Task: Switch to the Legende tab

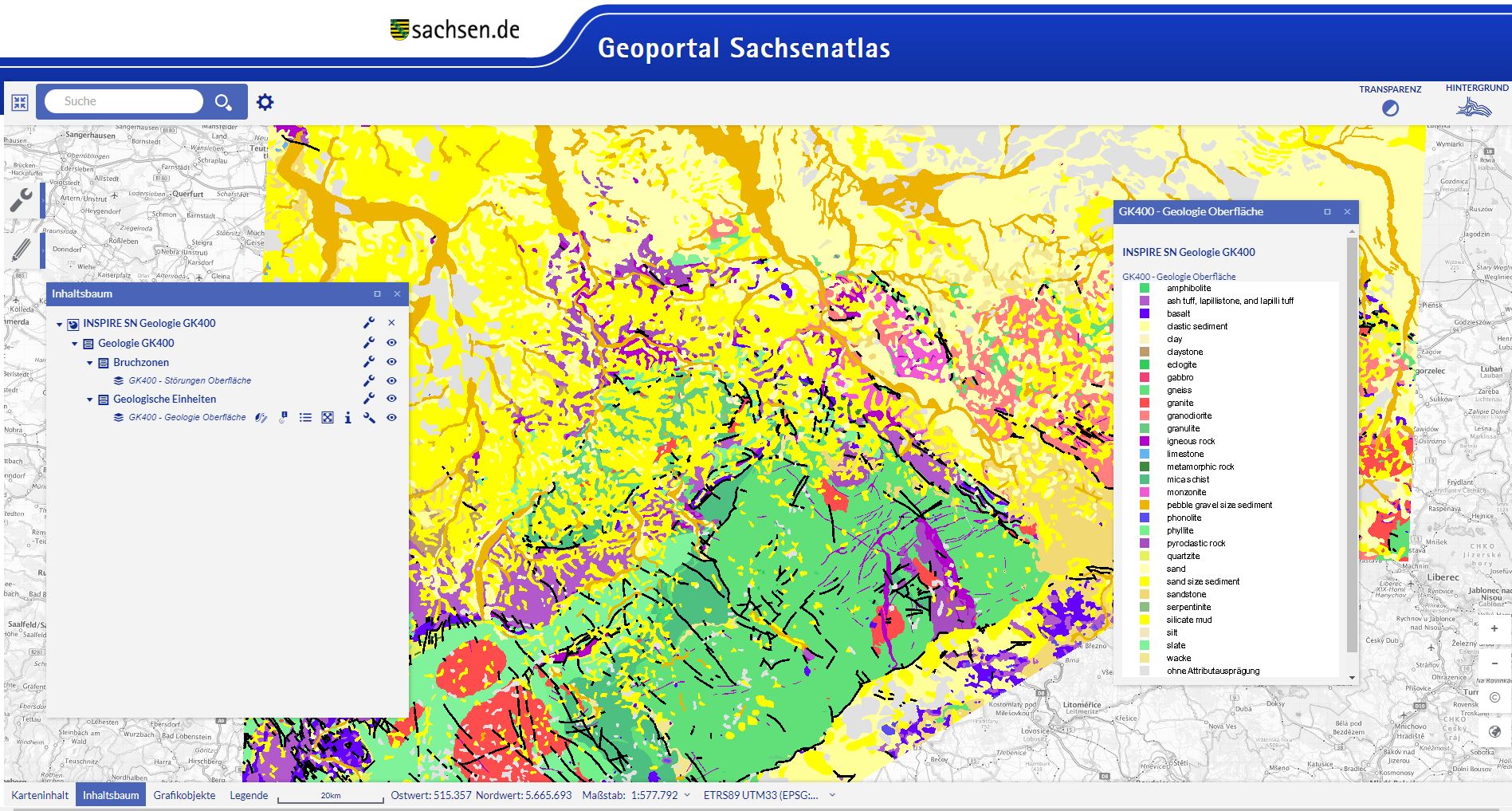Action: (x=249, y=795)
